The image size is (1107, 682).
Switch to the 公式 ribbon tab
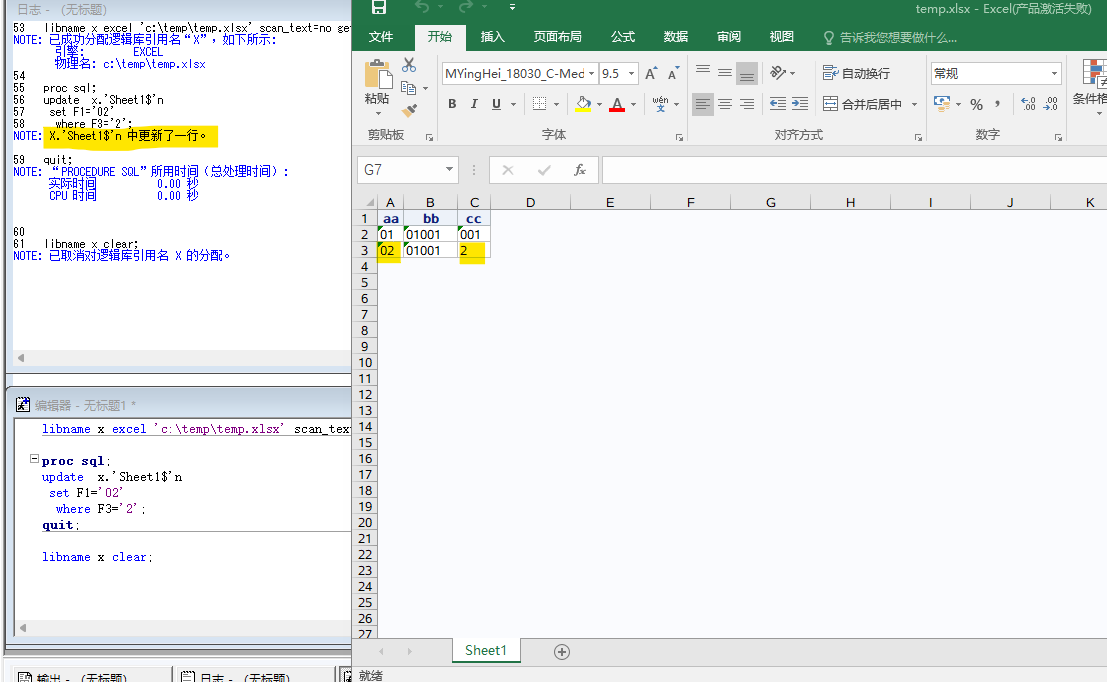pyautogui.click(x=623, y=37)
